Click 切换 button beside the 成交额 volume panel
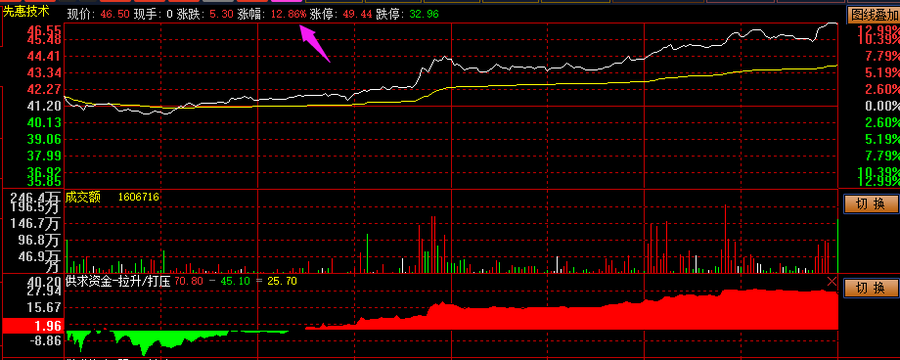The width and height of the screenshot is (900, 360). click(x=870, y=203)
